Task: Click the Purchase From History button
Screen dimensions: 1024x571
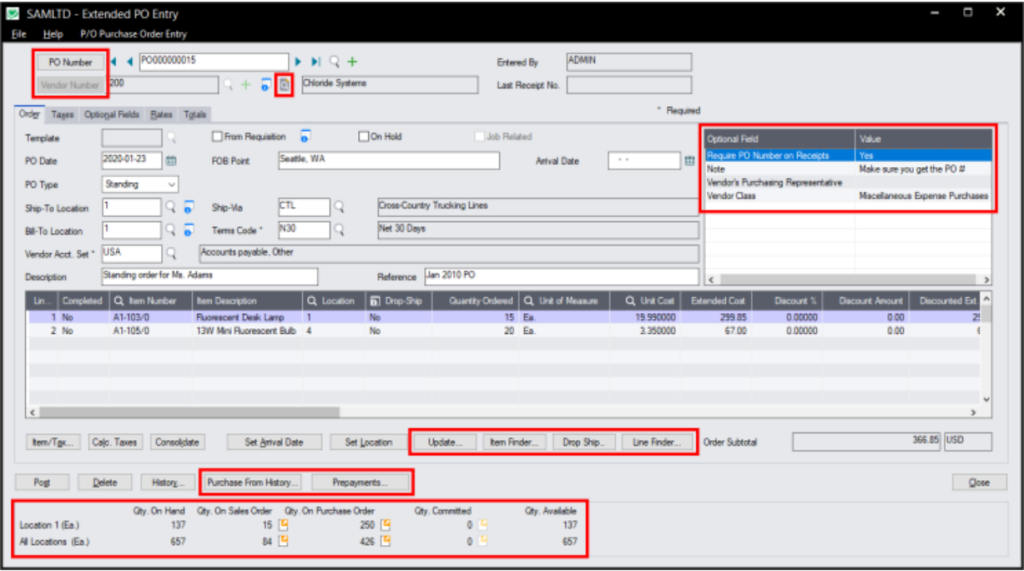Action: pyautogui.click(x=253, y=482)
